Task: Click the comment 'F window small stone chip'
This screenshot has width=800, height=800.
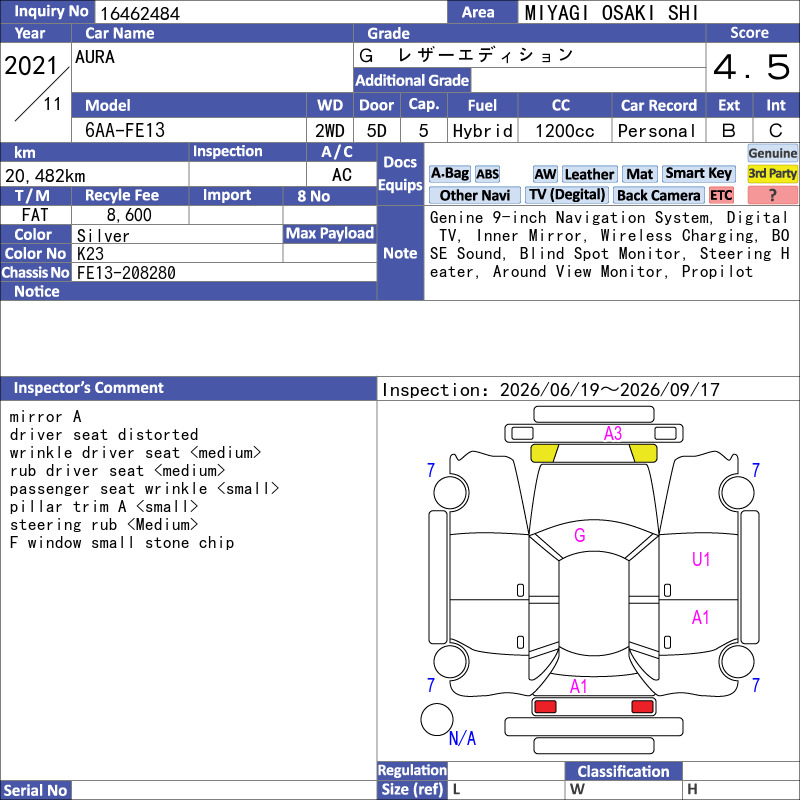Action: click(121, 543)
